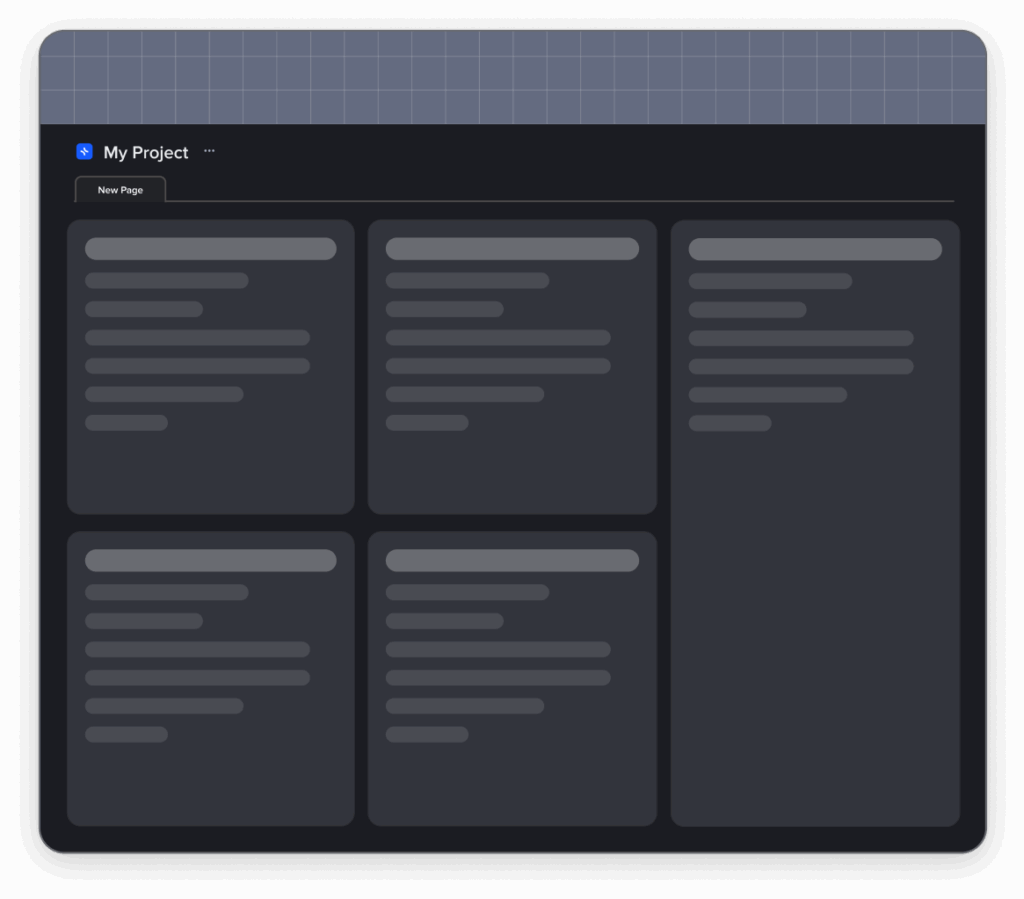This screenshot has height=899, width=1024.
Task: Click the shortest bottom placeholder line in top-left card
Action: (126, 423)
